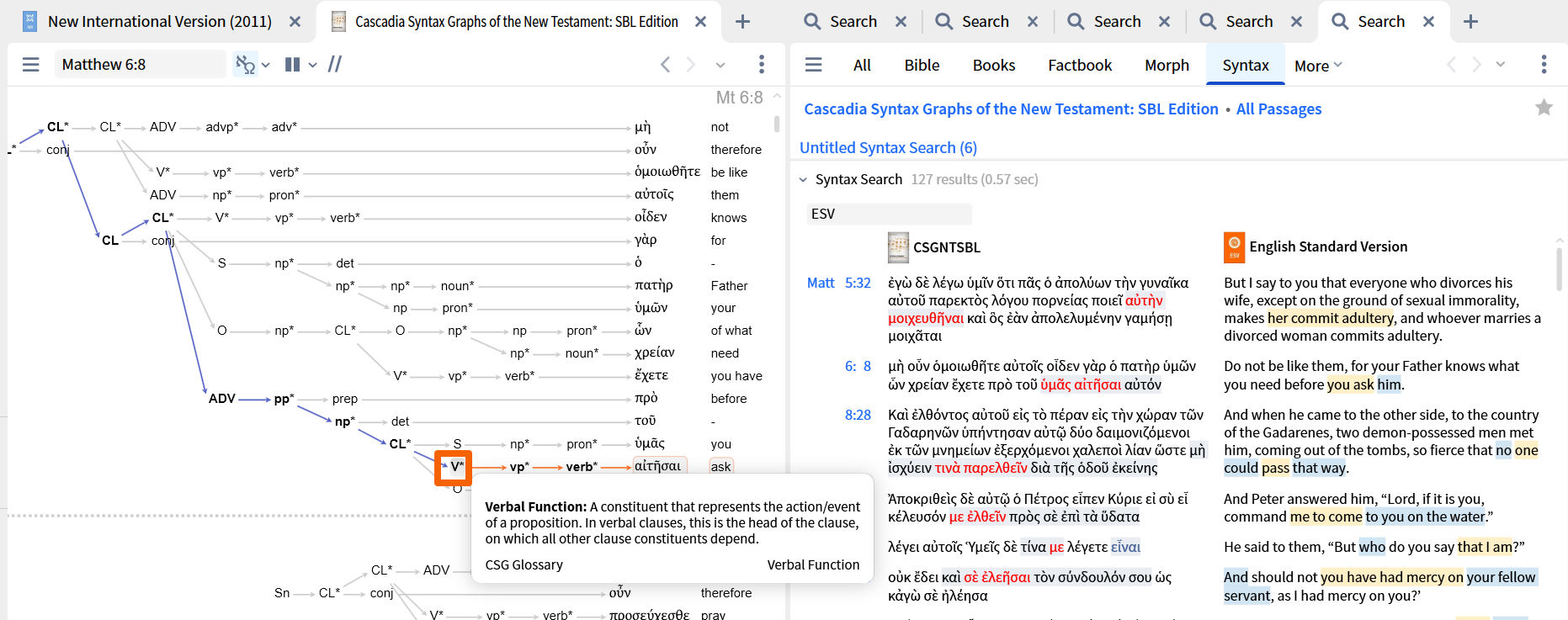The image size is (1568, 620).
Task: Choose the Morph search type
Action: 1167,66
